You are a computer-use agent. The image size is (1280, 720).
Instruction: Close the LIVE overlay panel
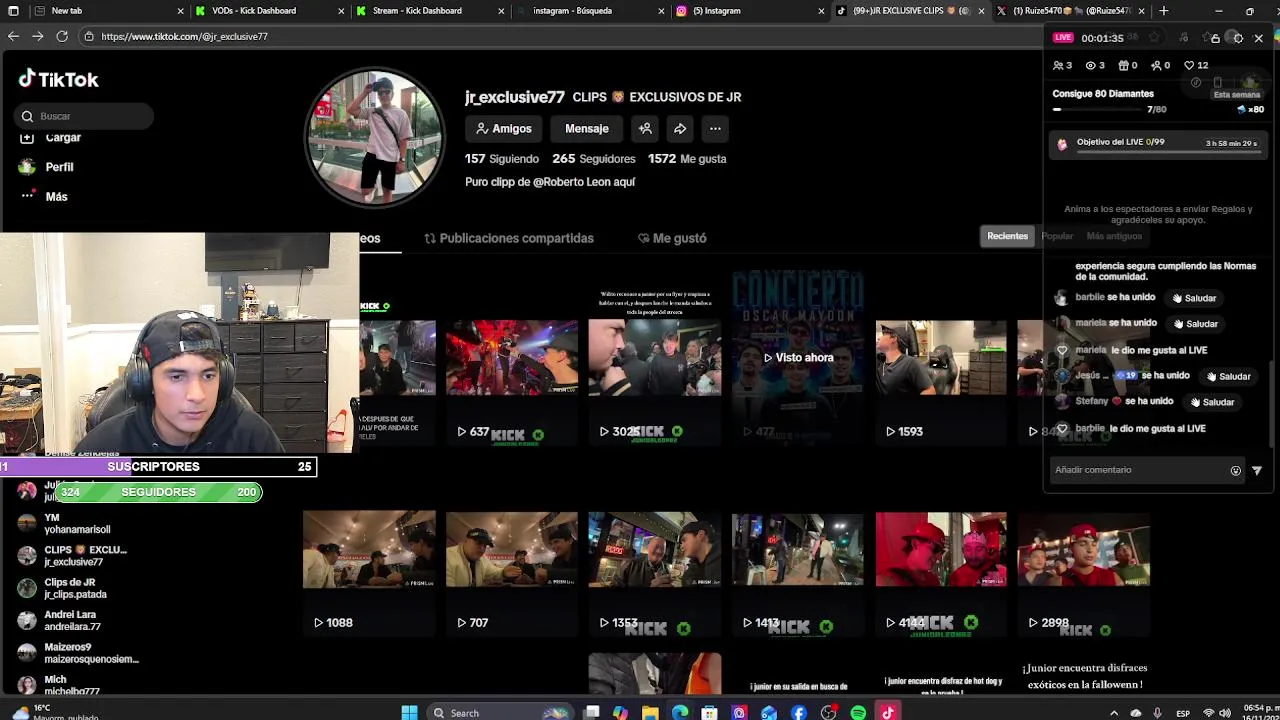[1258, 38]
